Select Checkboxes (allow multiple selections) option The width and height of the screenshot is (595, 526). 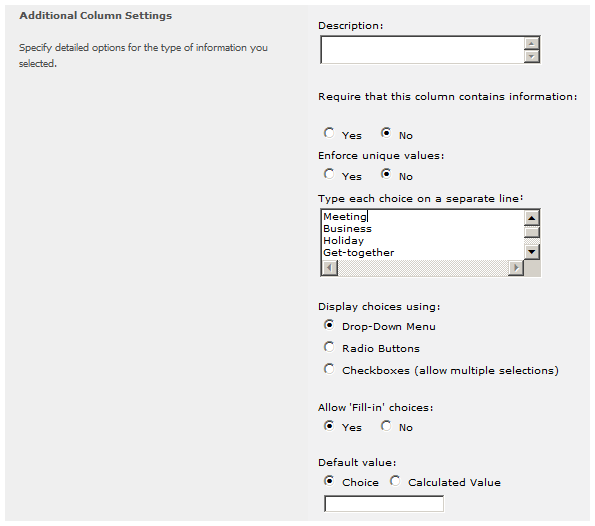(329, 369)
